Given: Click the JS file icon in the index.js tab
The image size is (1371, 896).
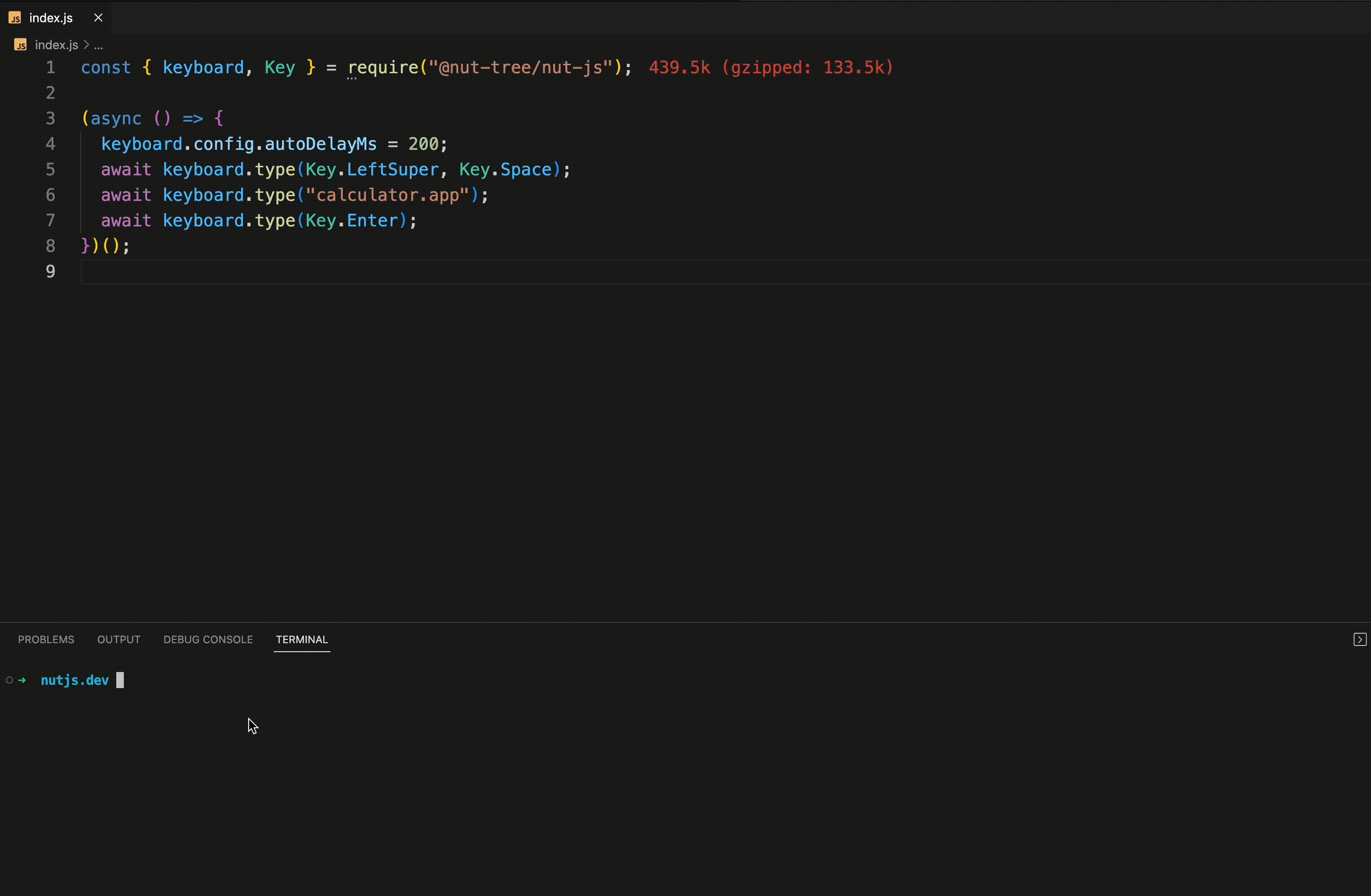Looking at the screenshot, I should [x=15, y=18].
